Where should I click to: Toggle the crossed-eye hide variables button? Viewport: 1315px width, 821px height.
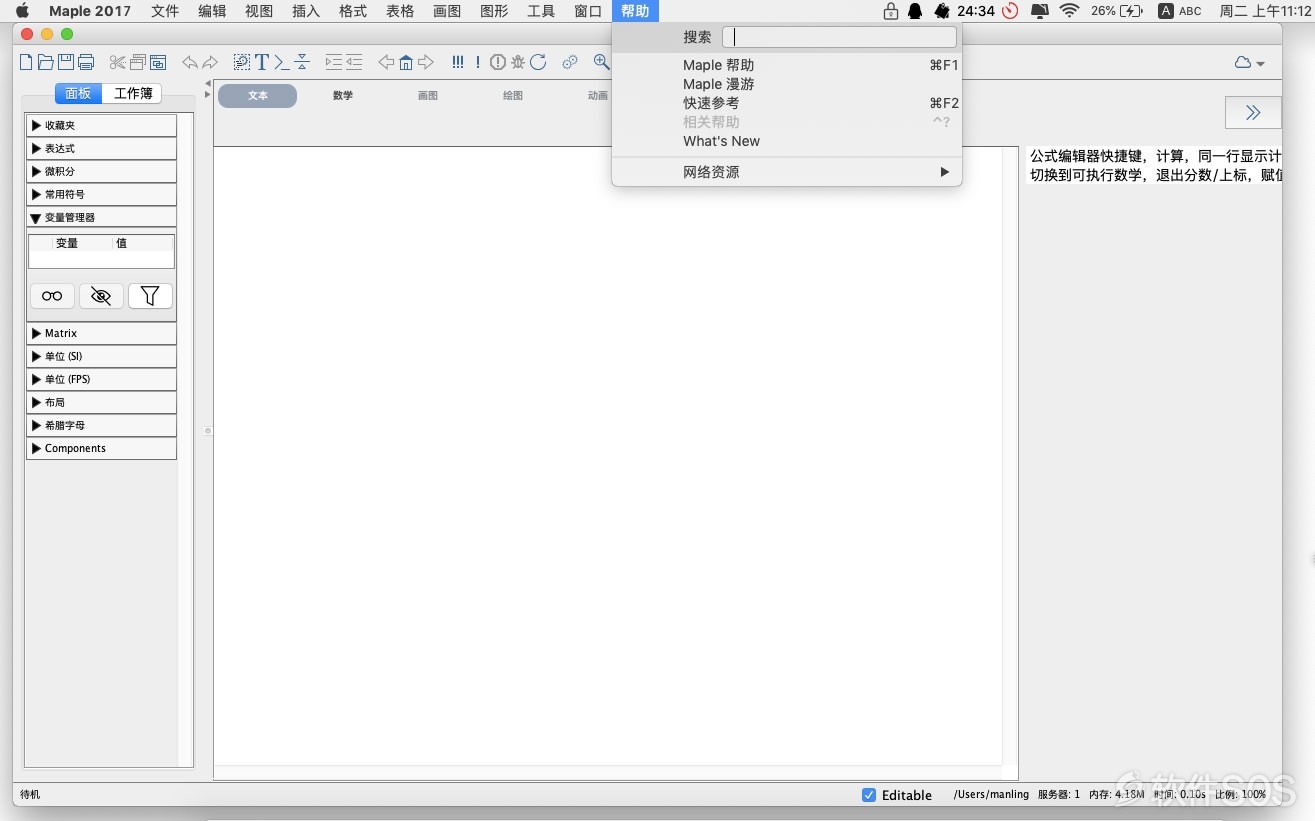coord(101,296)
